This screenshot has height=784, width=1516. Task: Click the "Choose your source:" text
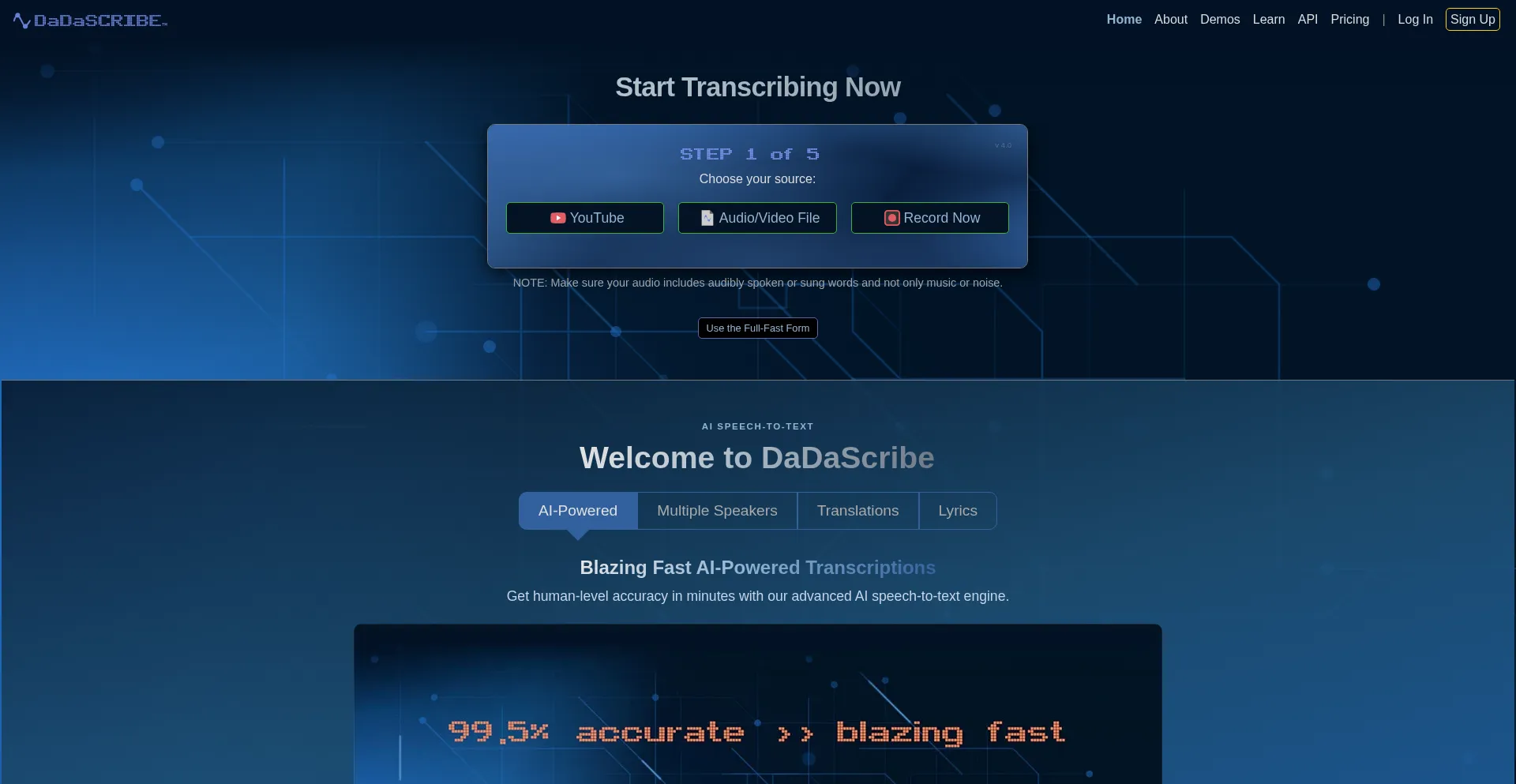[x=757, y=179]
